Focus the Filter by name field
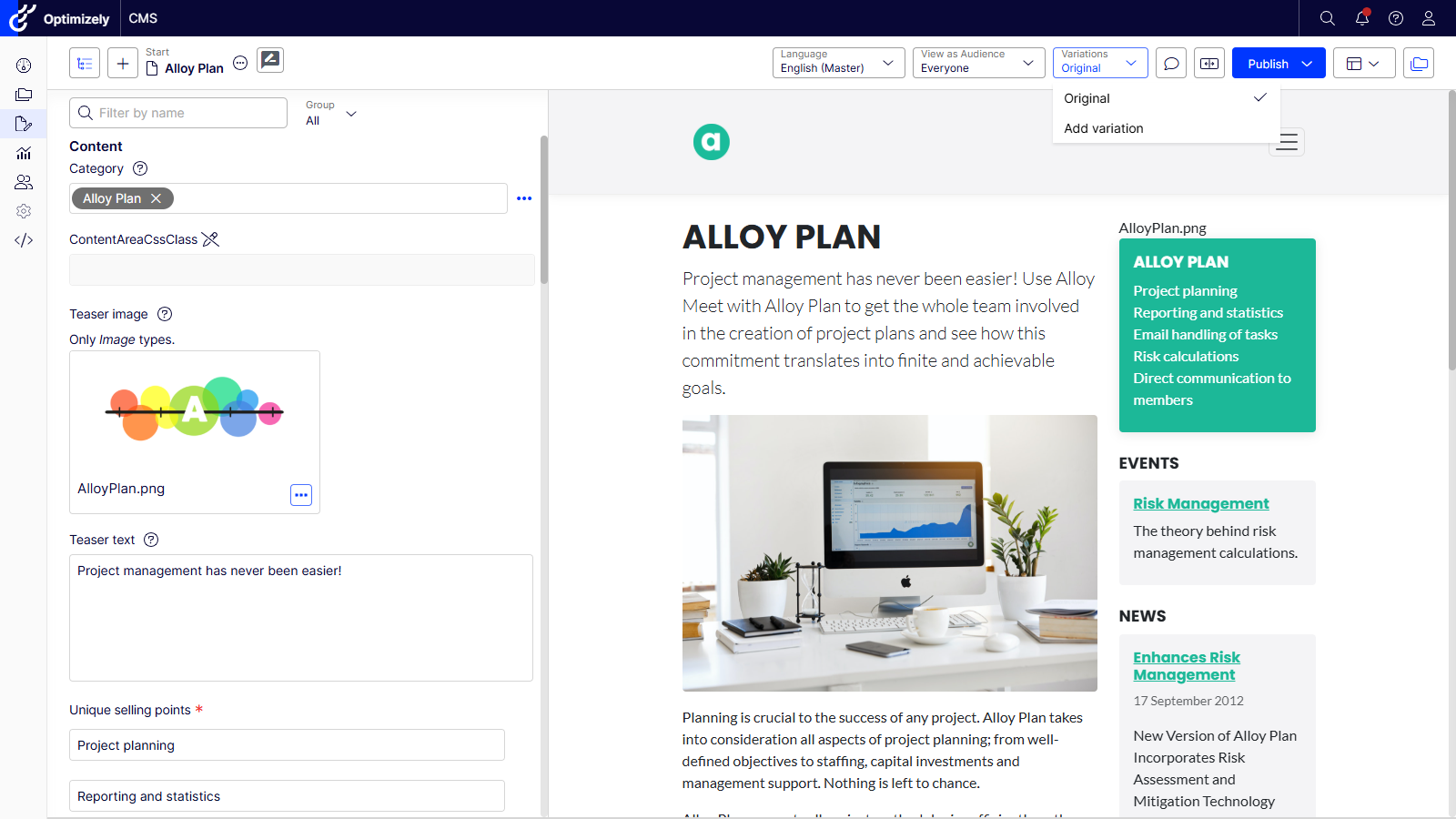This screenshot has height=819, width=1456. [178, 113]
